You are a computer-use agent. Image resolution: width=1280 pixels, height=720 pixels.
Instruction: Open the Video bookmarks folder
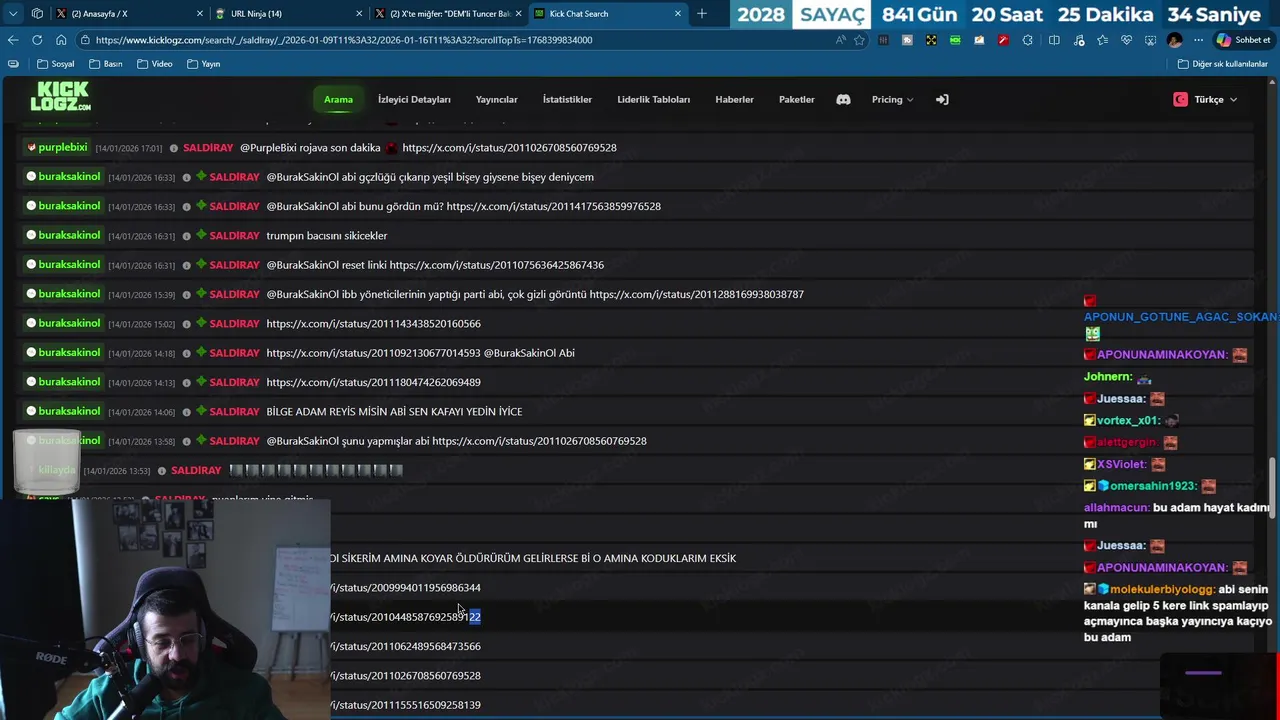[x=155, y=64]
